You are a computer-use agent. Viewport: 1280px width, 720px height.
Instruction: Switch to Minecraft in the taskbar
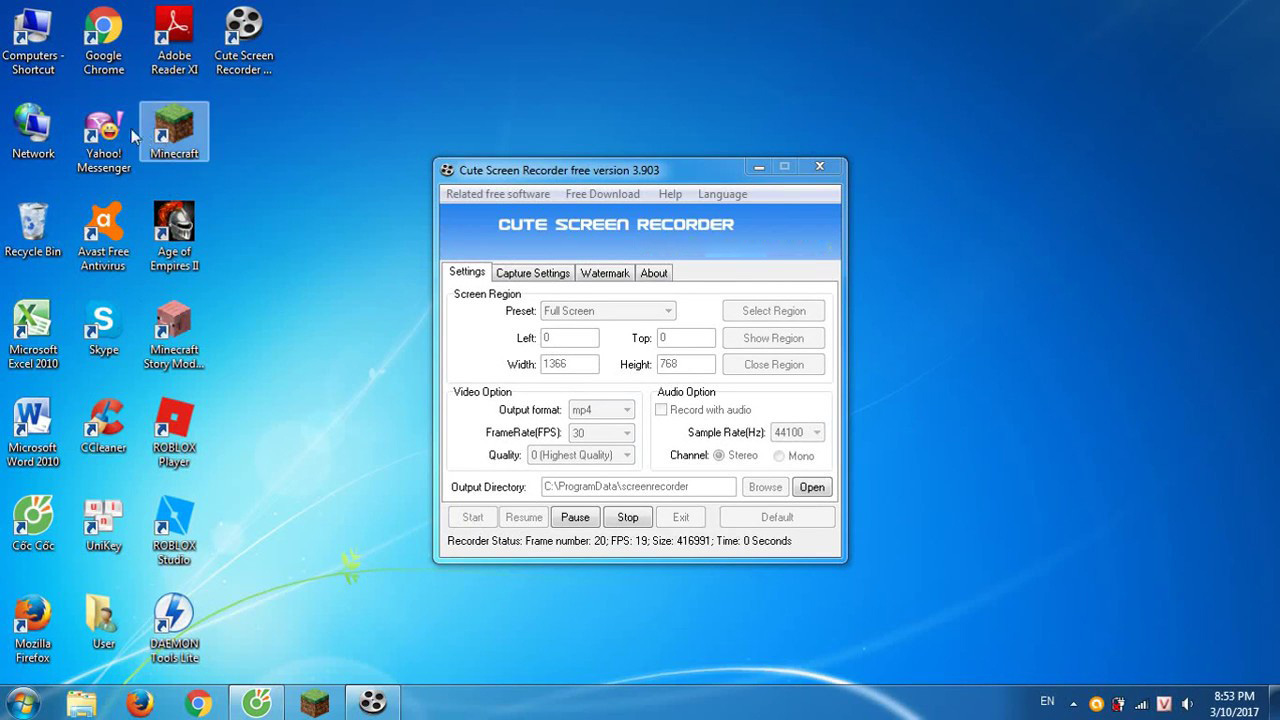tap(314, 703)
